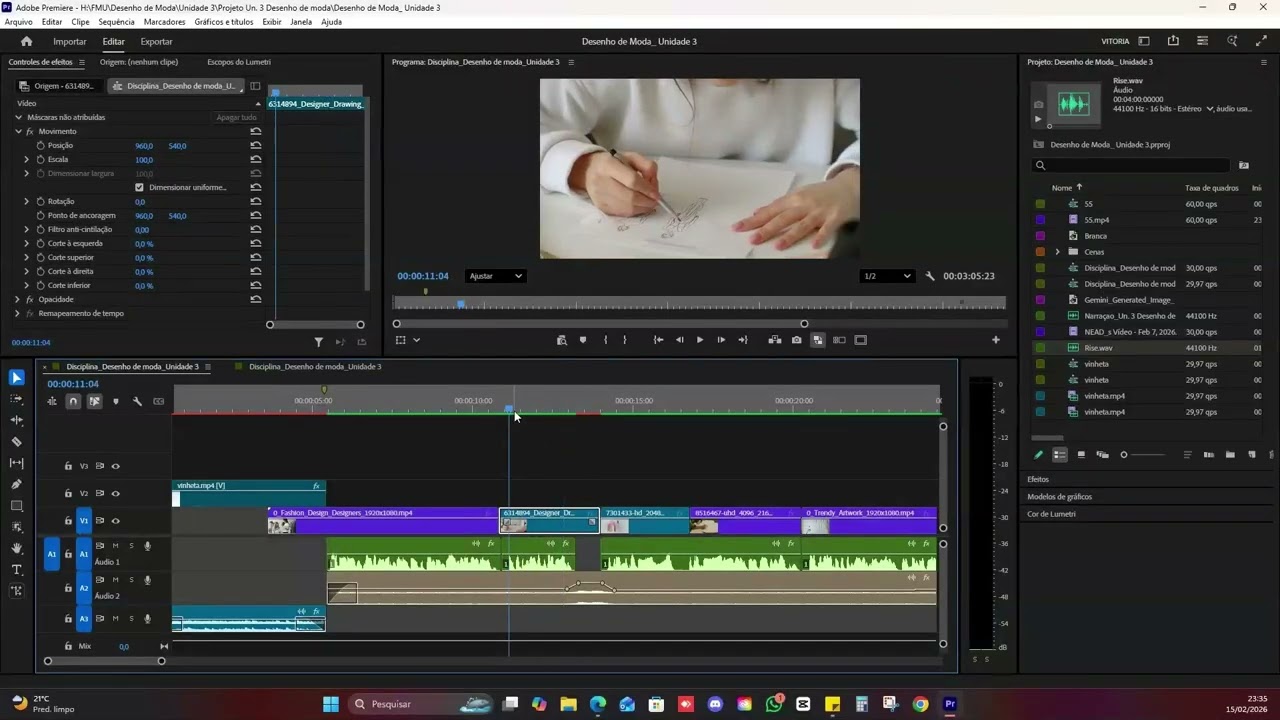Open Button Editor plus icon in monitor
Screen dimensions: 1280x720
[995, 340]
